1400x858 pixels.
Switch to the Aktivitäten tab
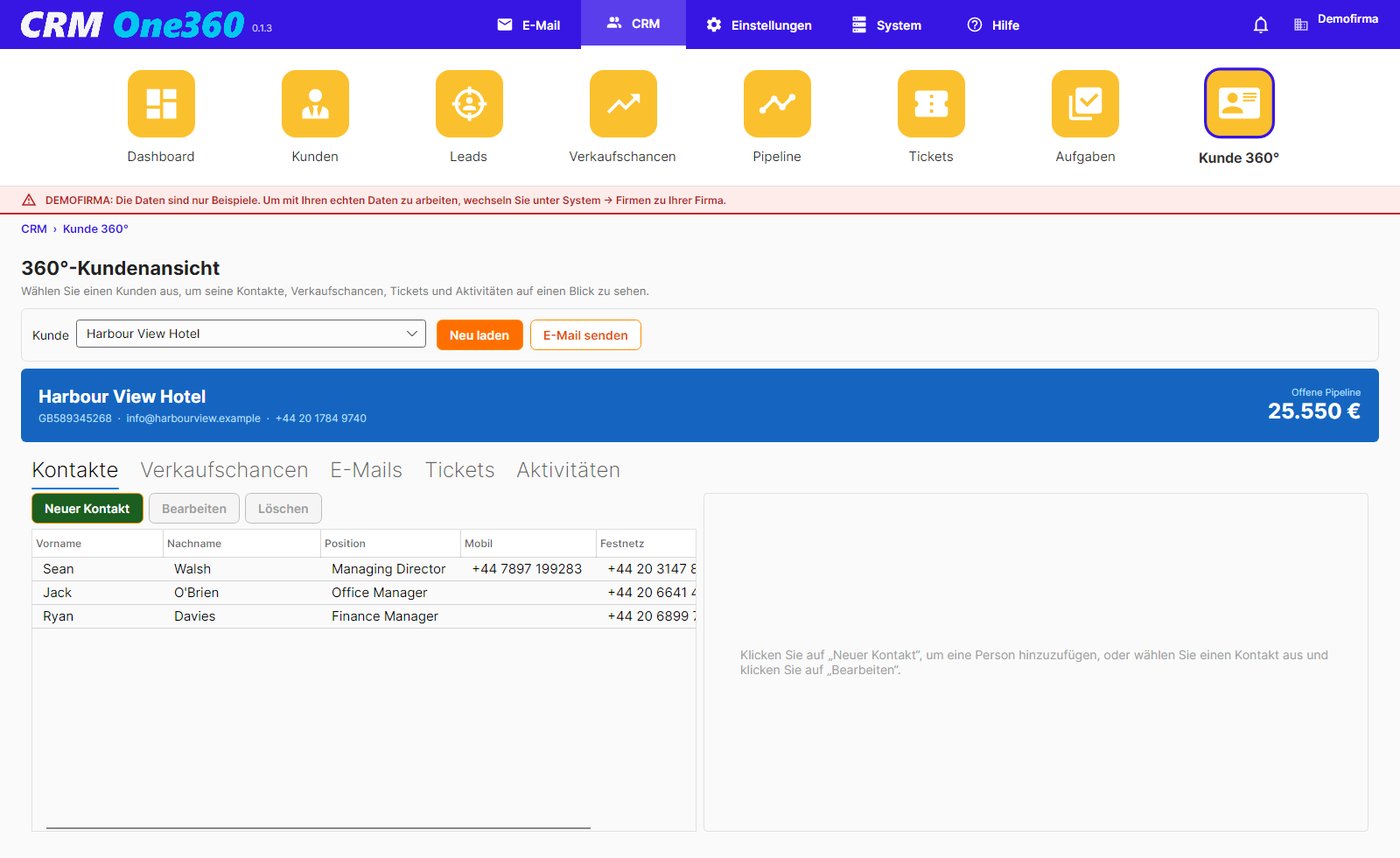[x=568, y=470]
